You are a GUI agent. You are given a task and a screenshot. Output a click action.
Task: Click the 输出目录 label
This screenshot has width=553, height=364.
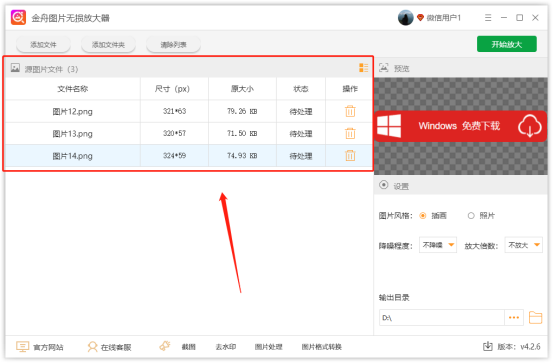(394, 298)
